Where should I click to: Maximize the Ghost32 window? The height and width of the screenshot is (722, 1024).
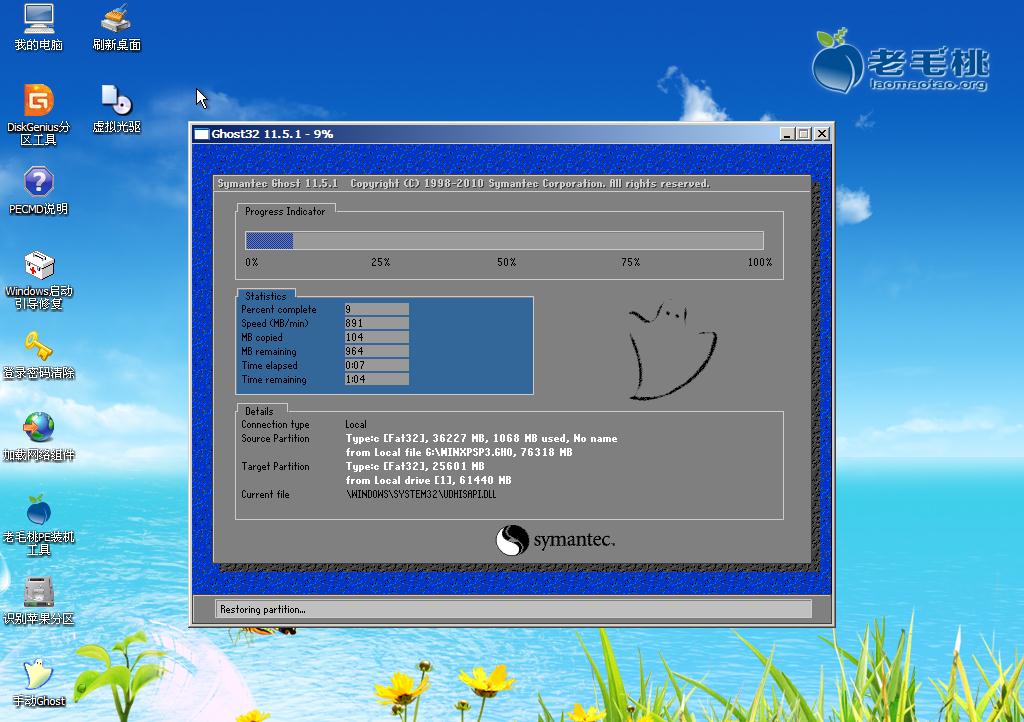tap(803, 134)
